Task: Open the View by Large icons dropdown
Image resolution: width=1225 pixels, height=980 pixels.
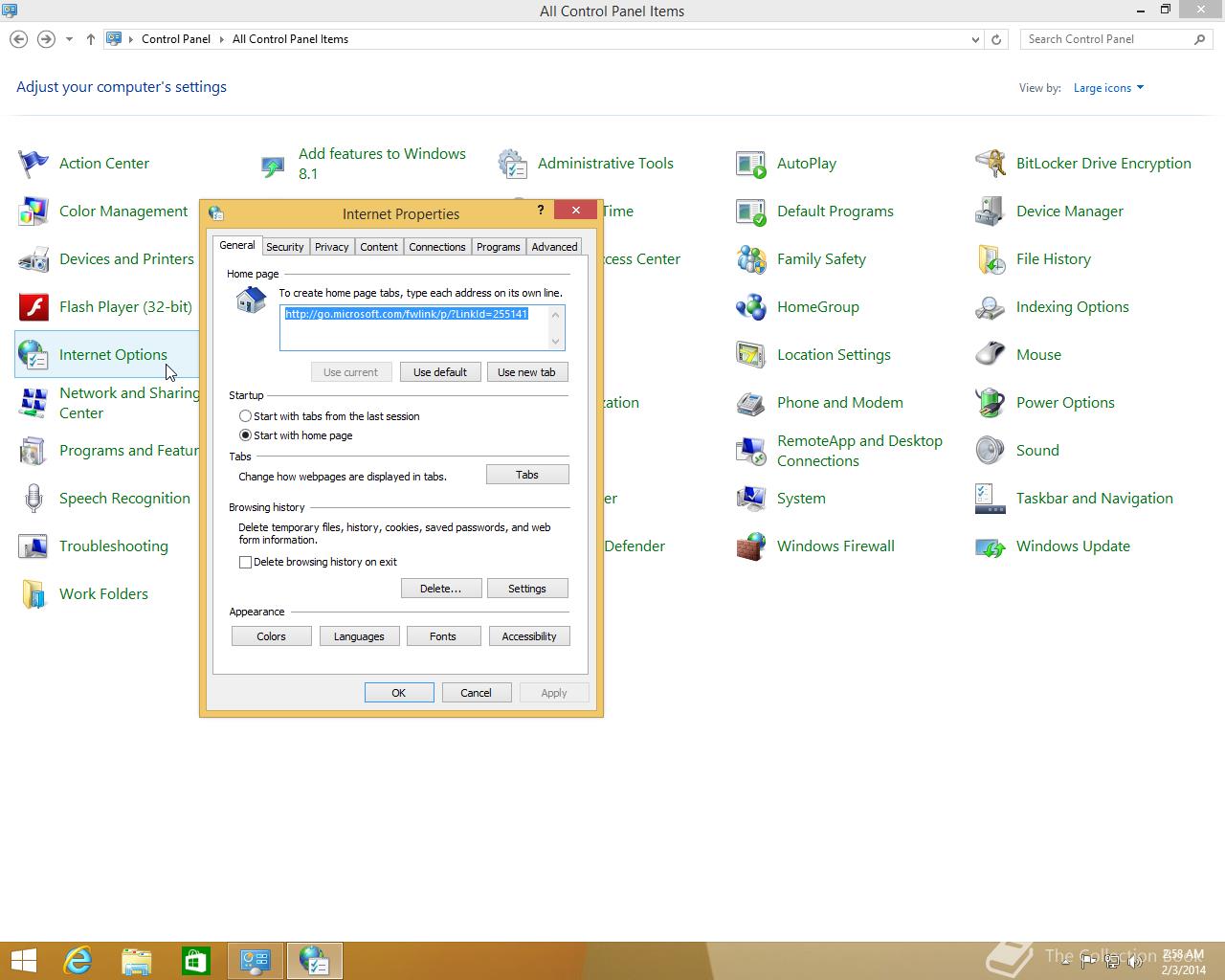Action: click(1108, 88)
